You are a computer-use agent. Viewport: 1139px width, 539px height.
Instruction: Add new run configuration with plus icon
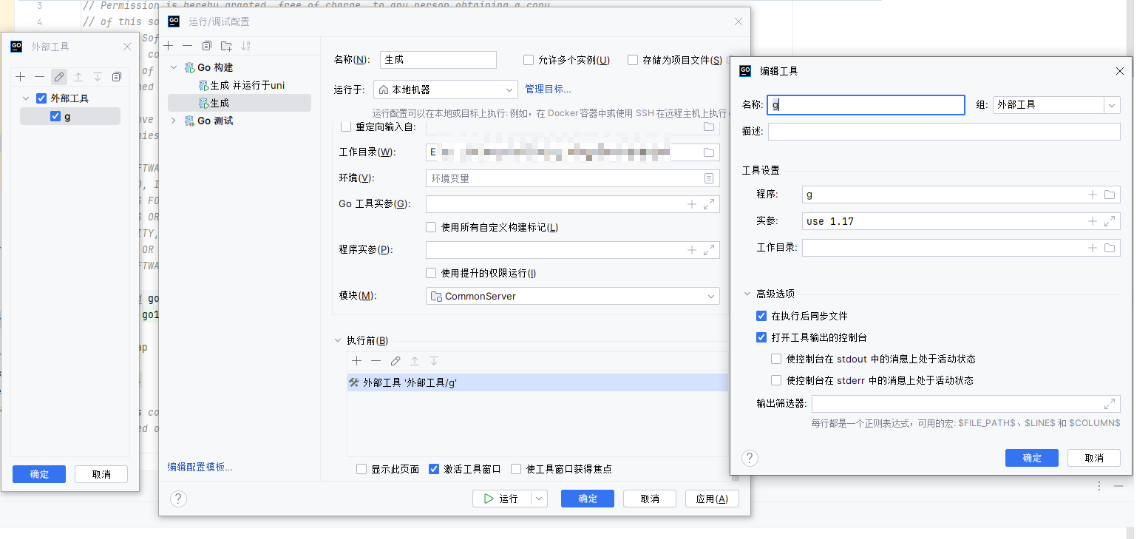169,46
